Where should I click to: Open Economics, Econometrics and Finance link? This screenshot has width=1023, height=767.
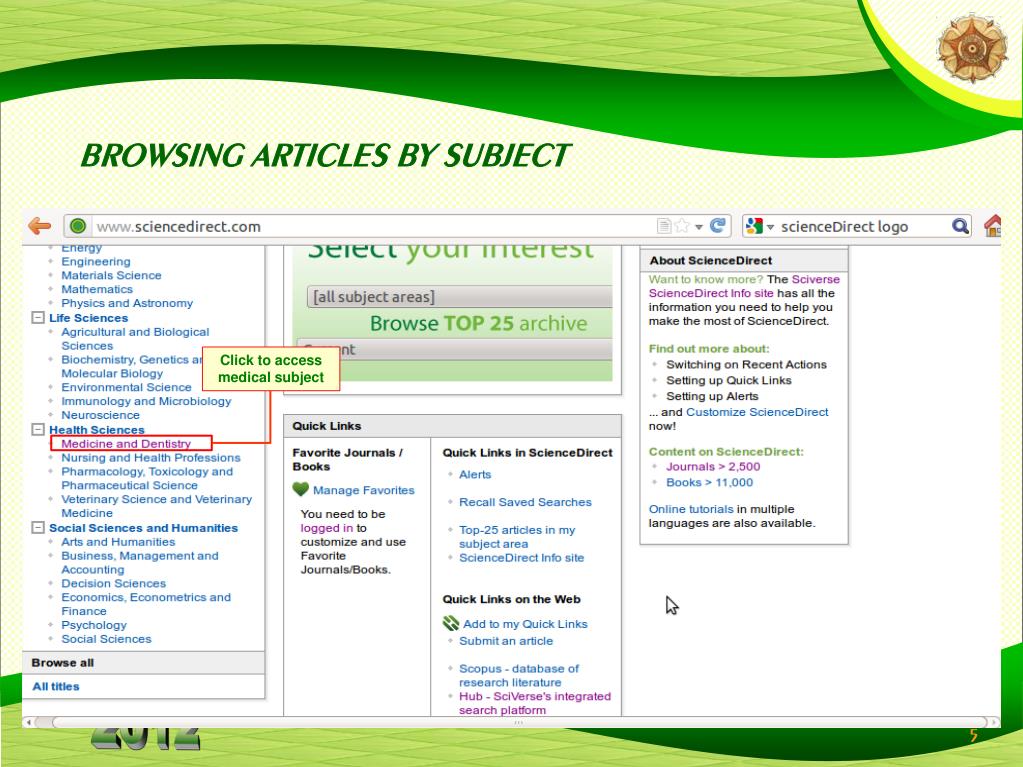pos(146,604)
